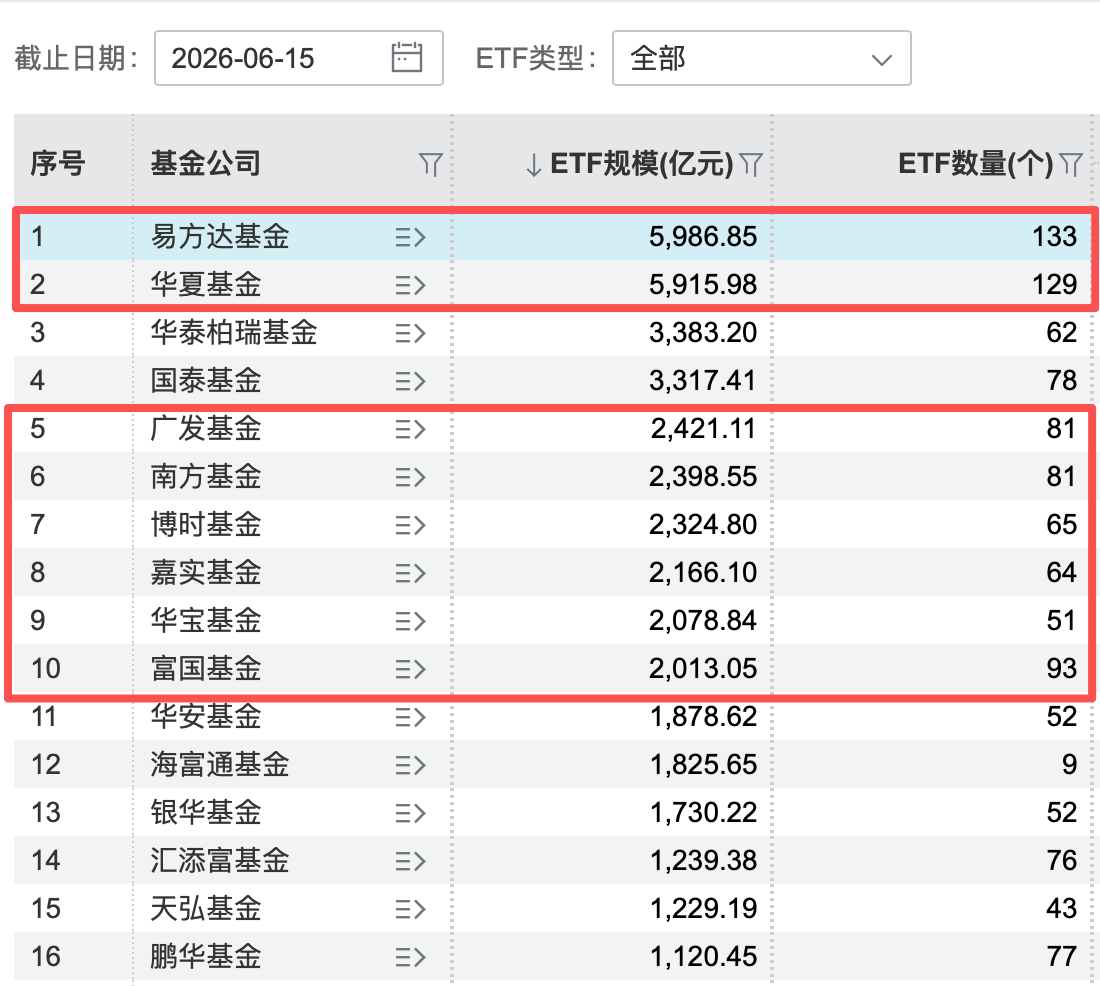Click the 2,166.10 ETF scale value
Screen dimensions: 1100x986
click(x=703, y=573)
